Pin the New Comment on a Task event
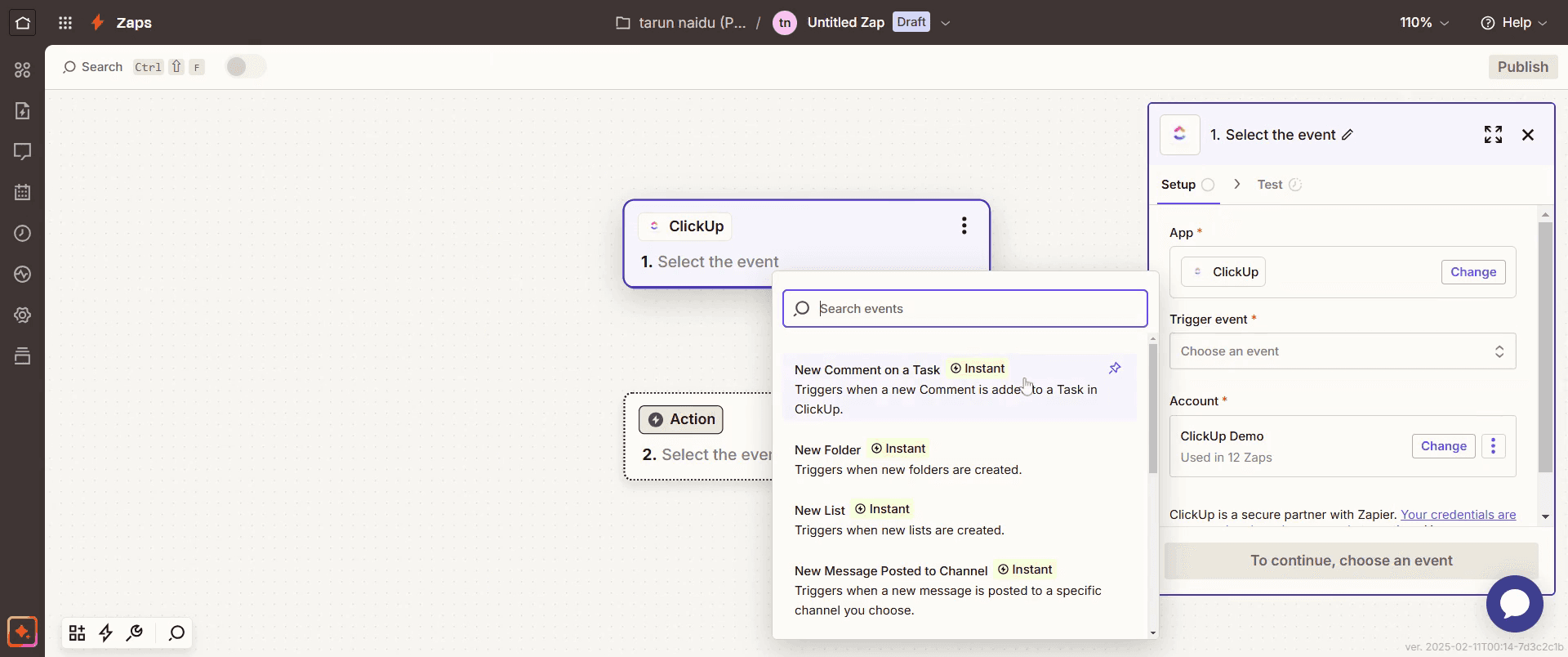Screen dimensions: 1568x657 1115,369
